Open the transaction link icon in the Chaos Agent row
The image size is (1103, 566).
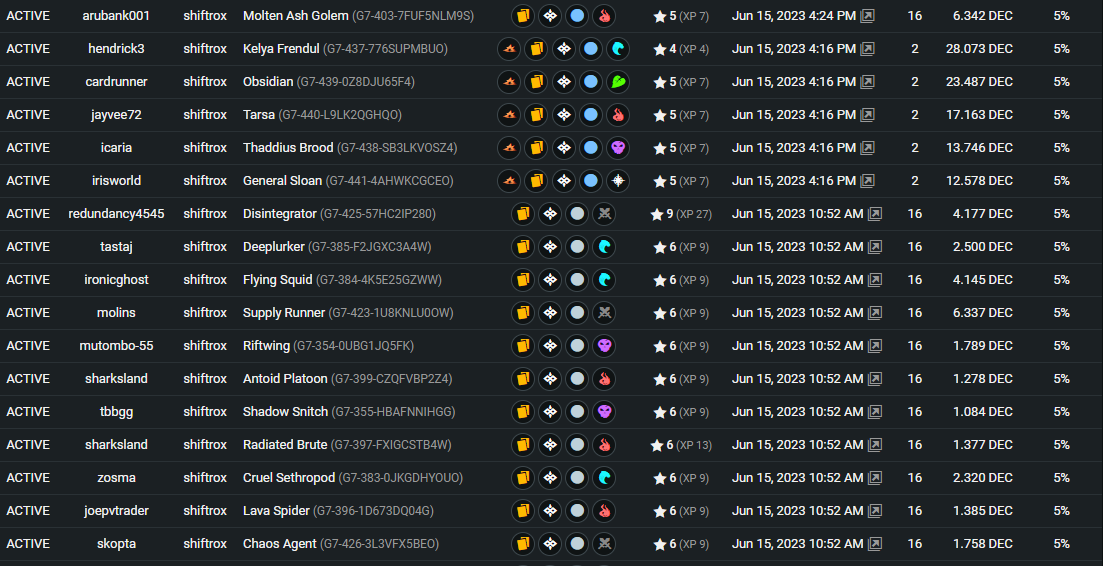(x=874, y=544)
